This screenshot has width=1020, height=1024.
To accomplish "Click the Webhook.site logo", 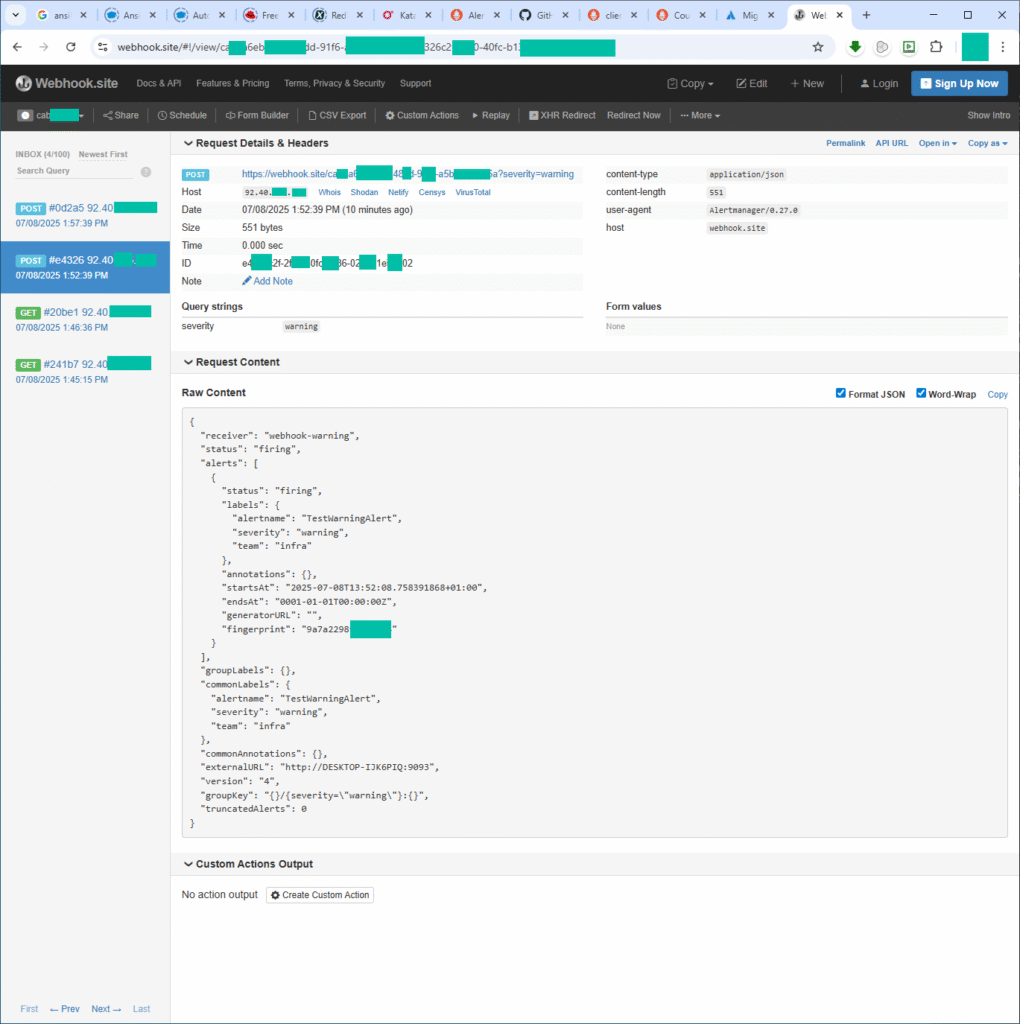I will tap(67, 83).
